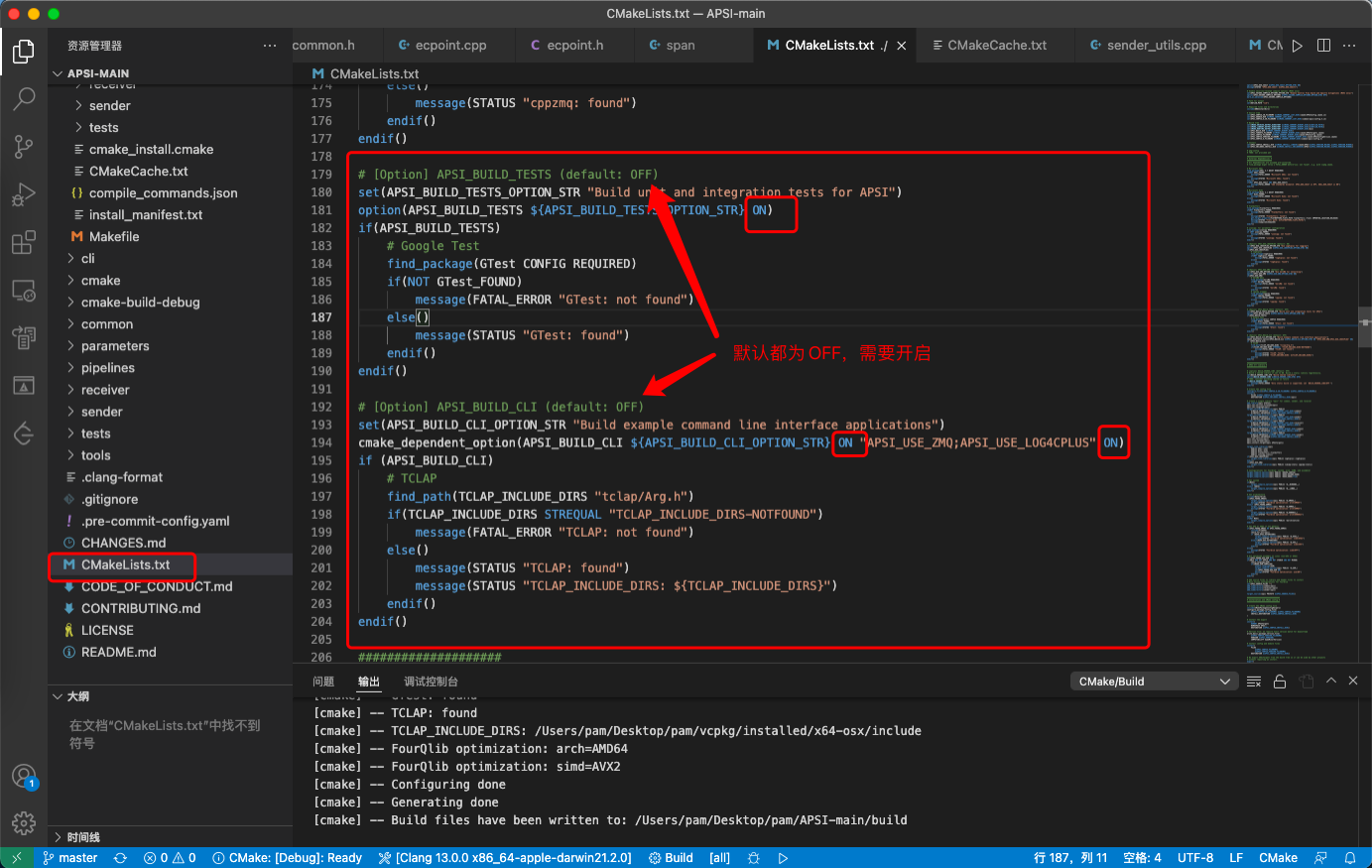Click the editor minimap
The height and width of the screenshot is (868, 1372).
click(x=1301, y=372)
